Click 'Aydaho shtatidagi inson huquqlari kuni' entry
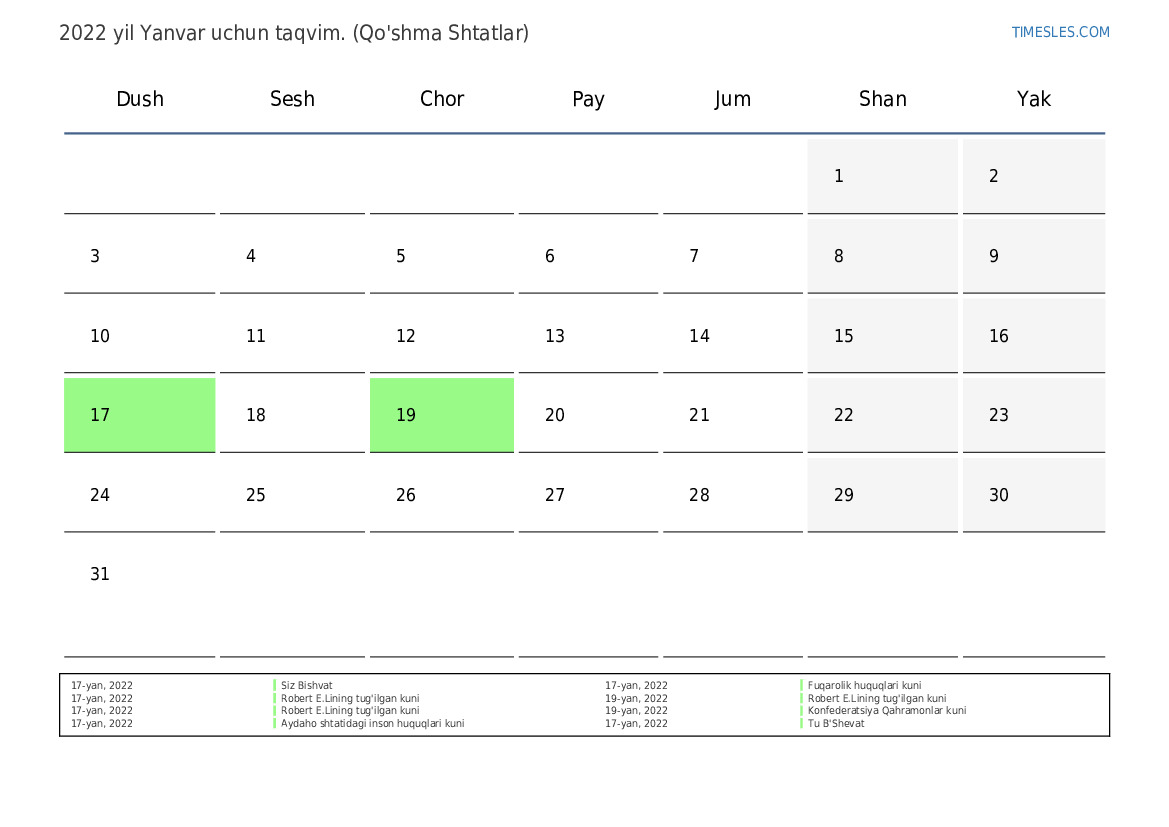Screen dimensions: 1169x827 (x=373, y=723)
